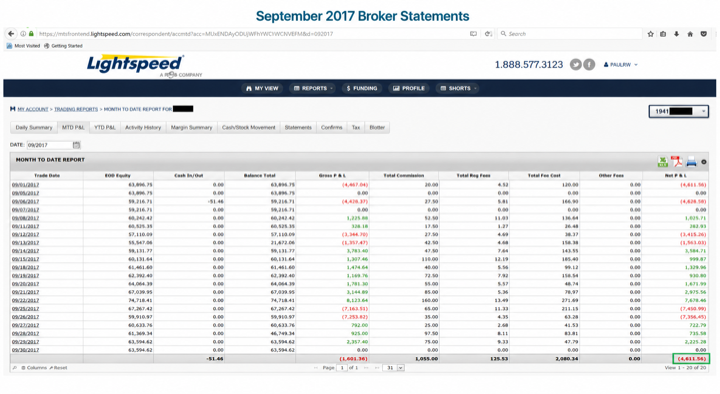The height and width of the screenshot is (394, 720).
Task: Sort by the Total Commission column header
Action: click(x=404, y=176)
